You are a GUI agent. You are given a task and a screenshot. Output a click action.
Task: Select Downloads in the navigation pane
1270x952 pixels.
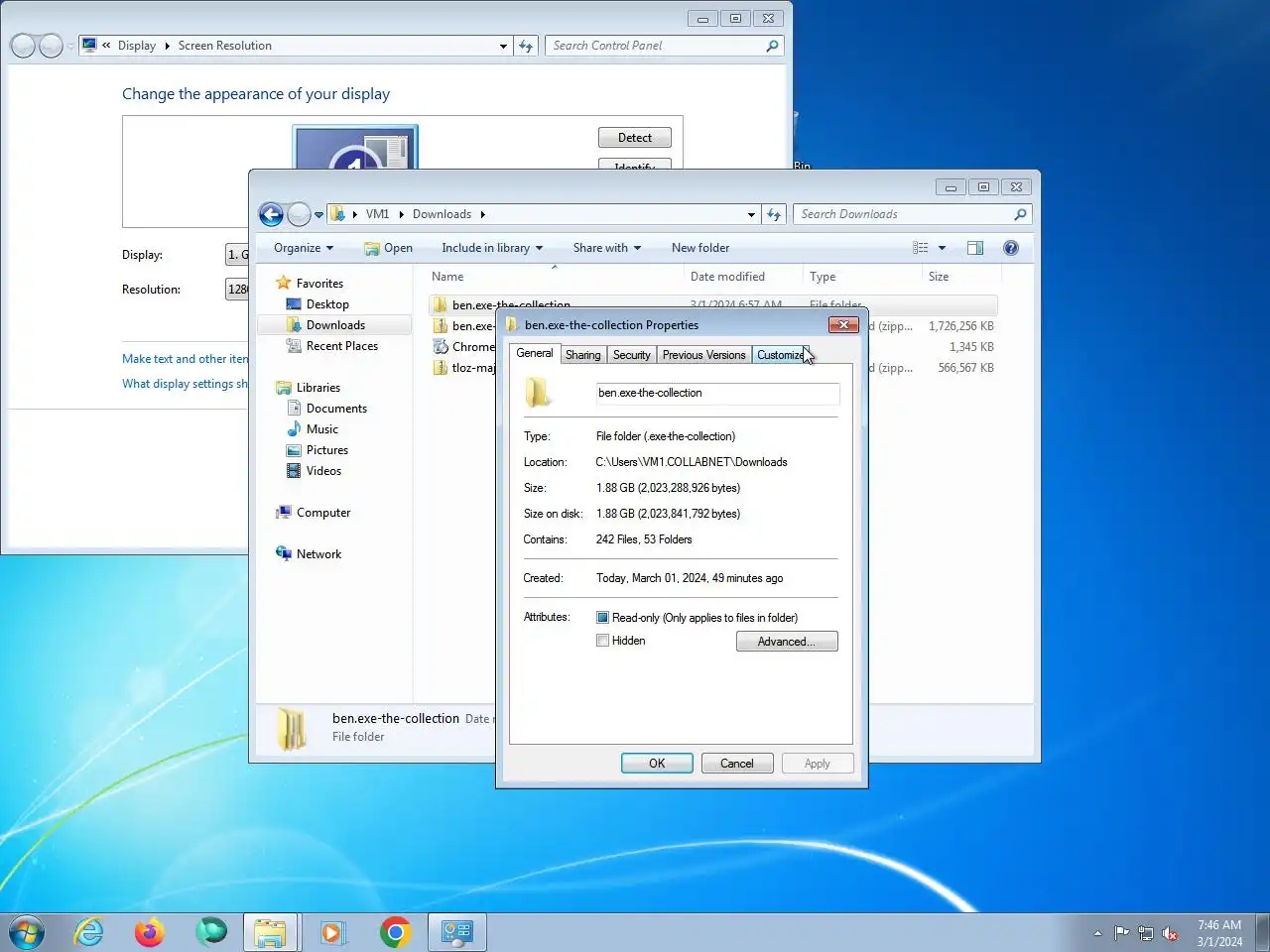[x=335, y=325]
